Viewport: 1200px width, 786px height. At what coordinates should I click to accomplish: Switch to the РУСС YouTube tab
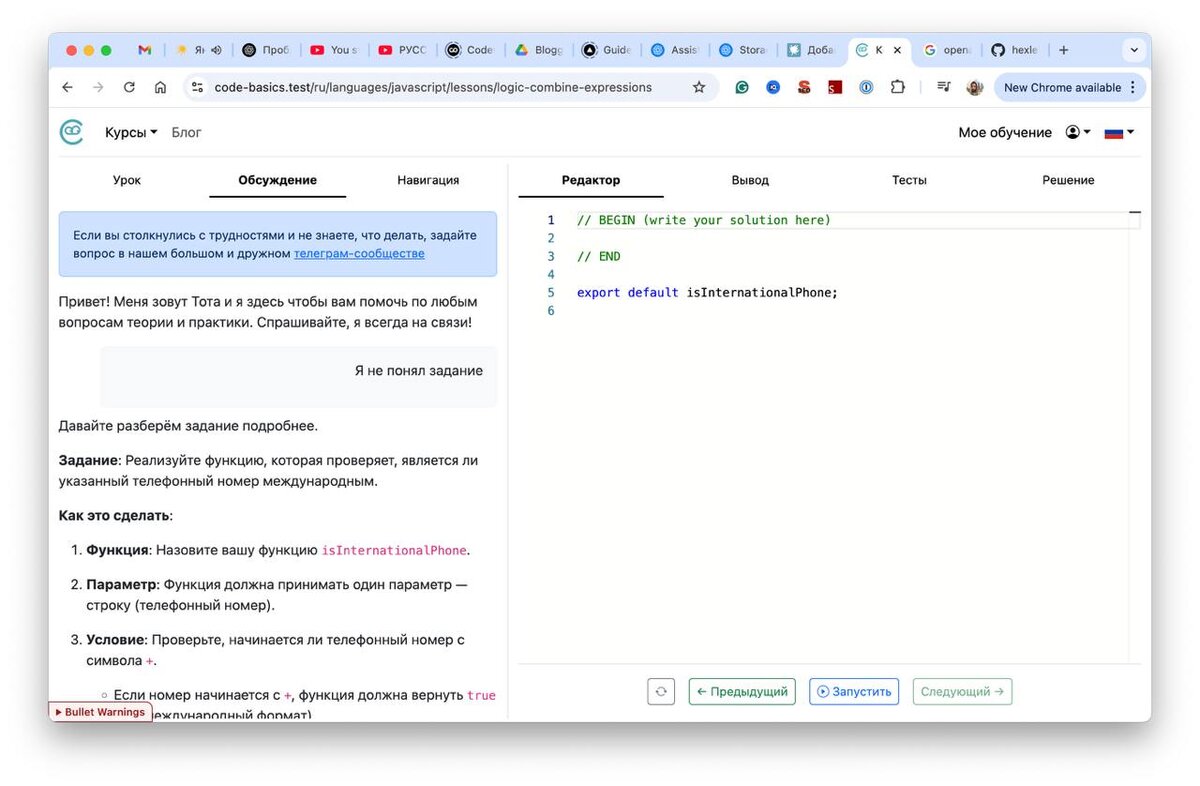point(402,50)
